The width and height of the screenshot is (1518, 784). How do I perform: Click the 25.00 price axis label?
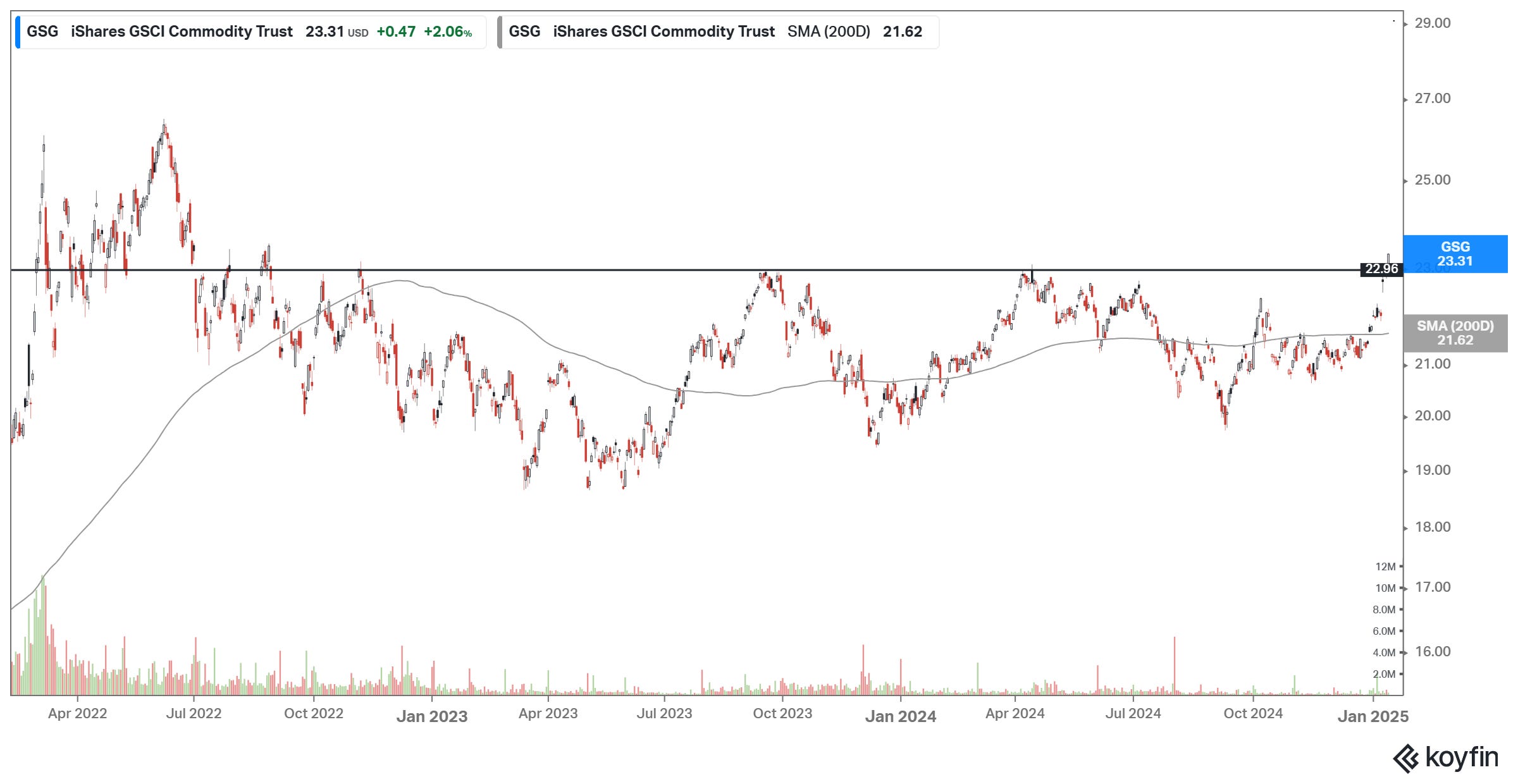(1432, 180)
